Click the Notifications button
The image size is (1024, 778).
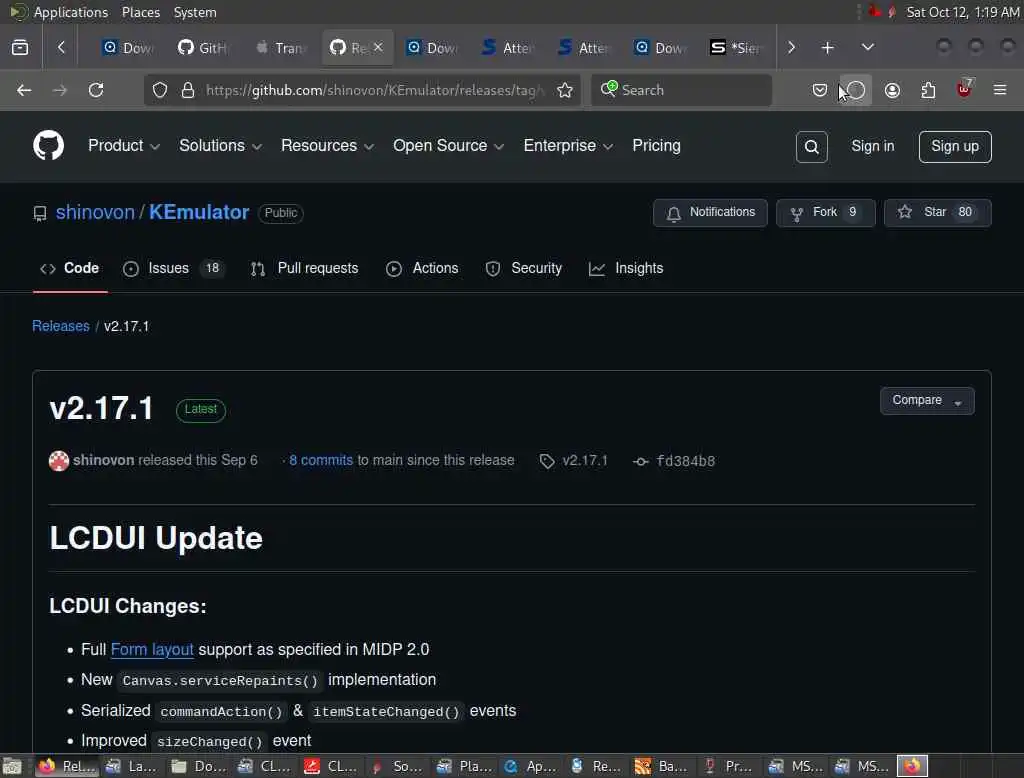click(710, 212)
